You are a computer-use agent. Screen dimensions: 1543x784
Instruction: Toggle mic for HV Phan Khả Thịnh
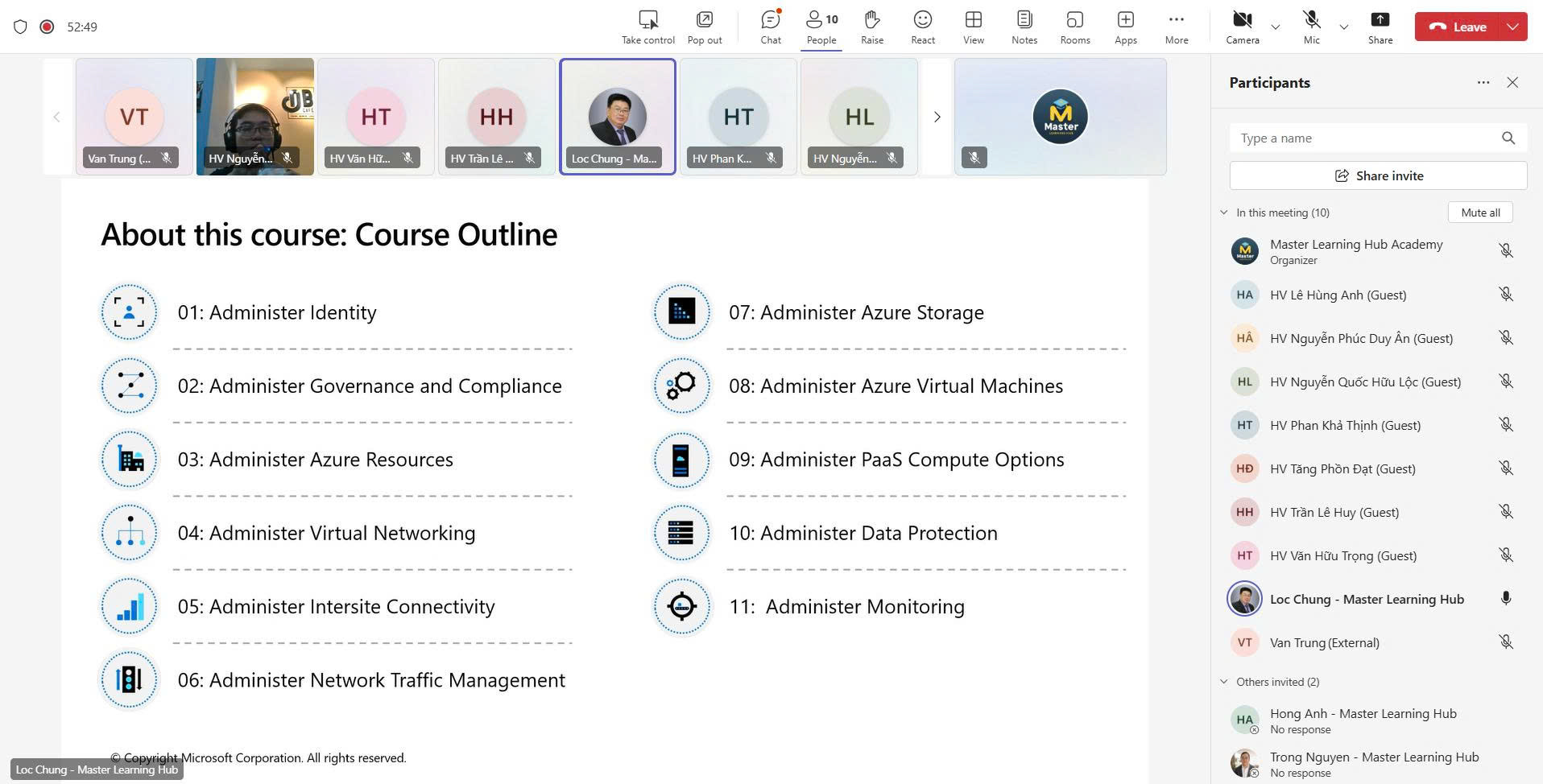pos(1506,425)
